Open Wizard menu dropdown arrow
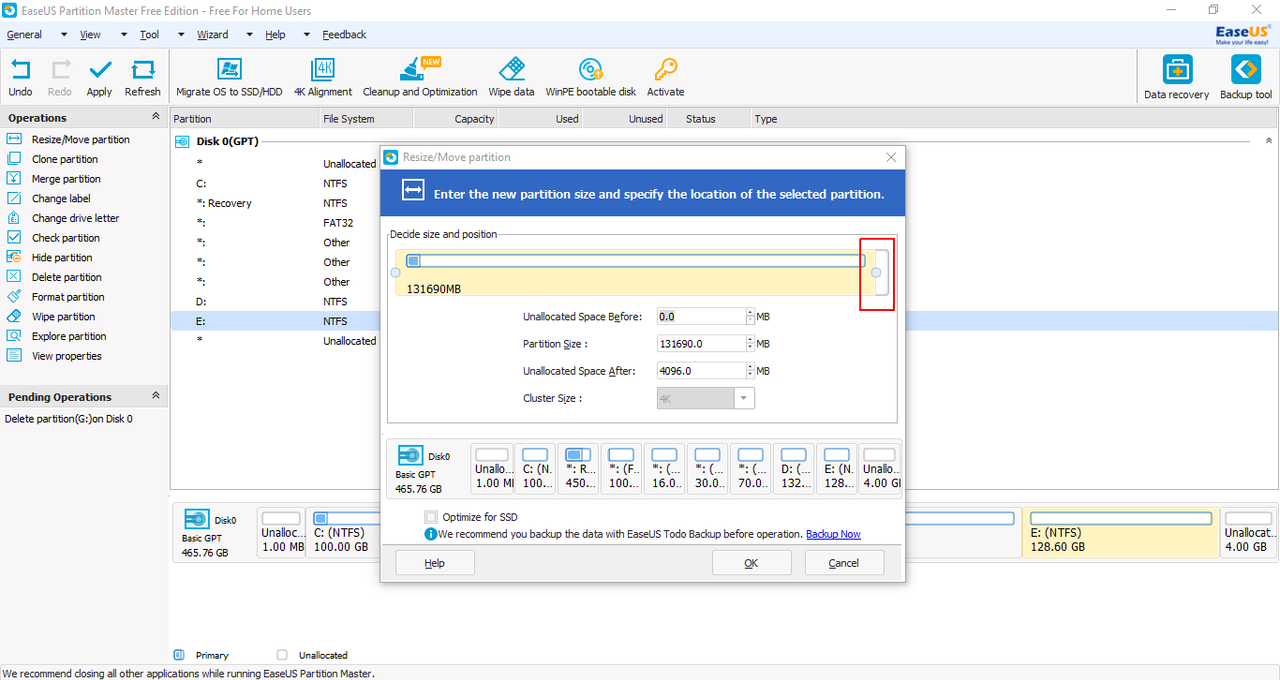Viewport: 1280px width, 680px height. coord(250,34)
